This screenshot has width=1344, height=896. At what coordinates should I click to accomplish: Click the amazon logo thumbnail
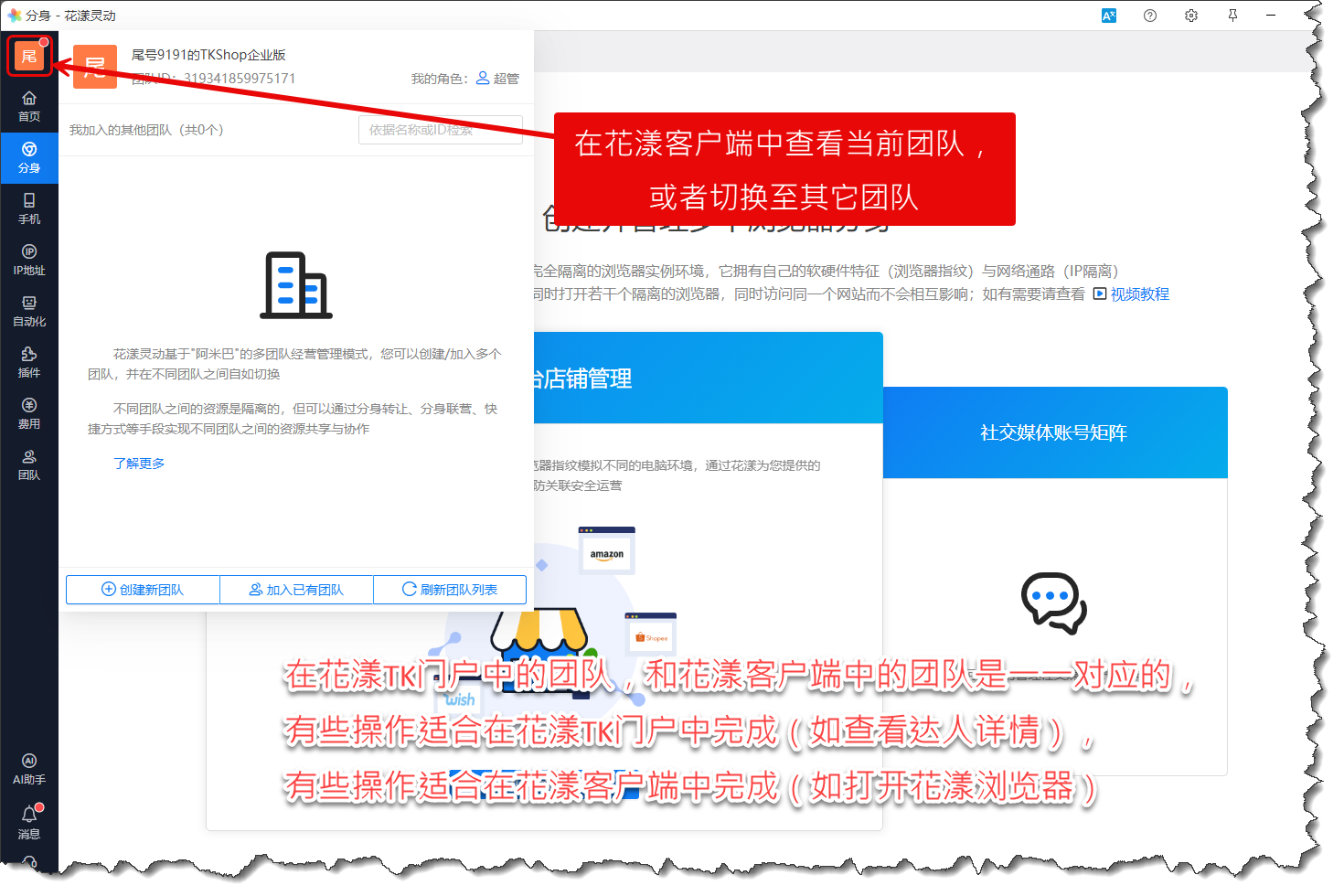(607, 551)
